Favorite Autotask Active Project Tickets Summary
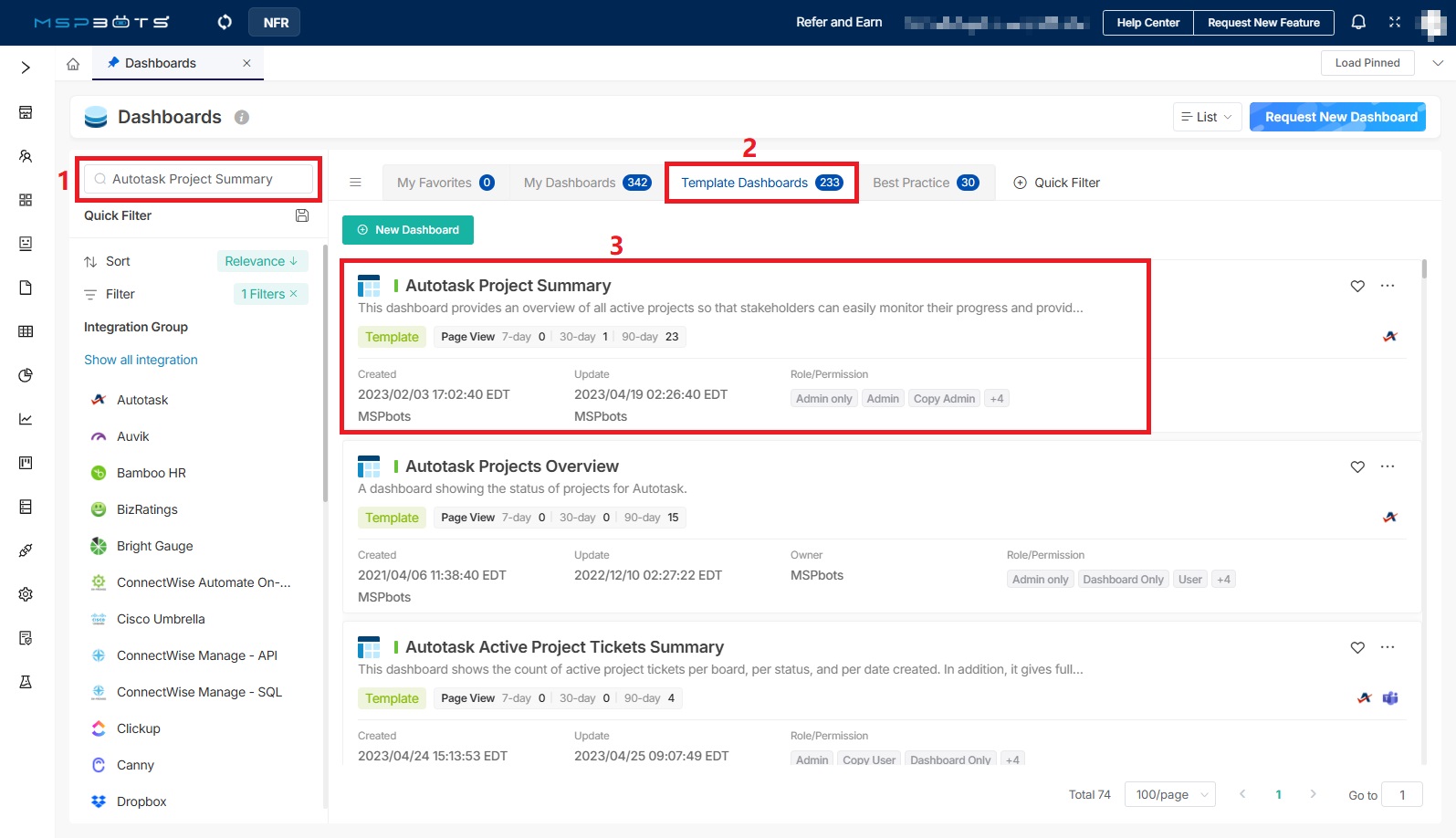The height and width of the screenshot is (838, 1456). tap(1357, 647)
